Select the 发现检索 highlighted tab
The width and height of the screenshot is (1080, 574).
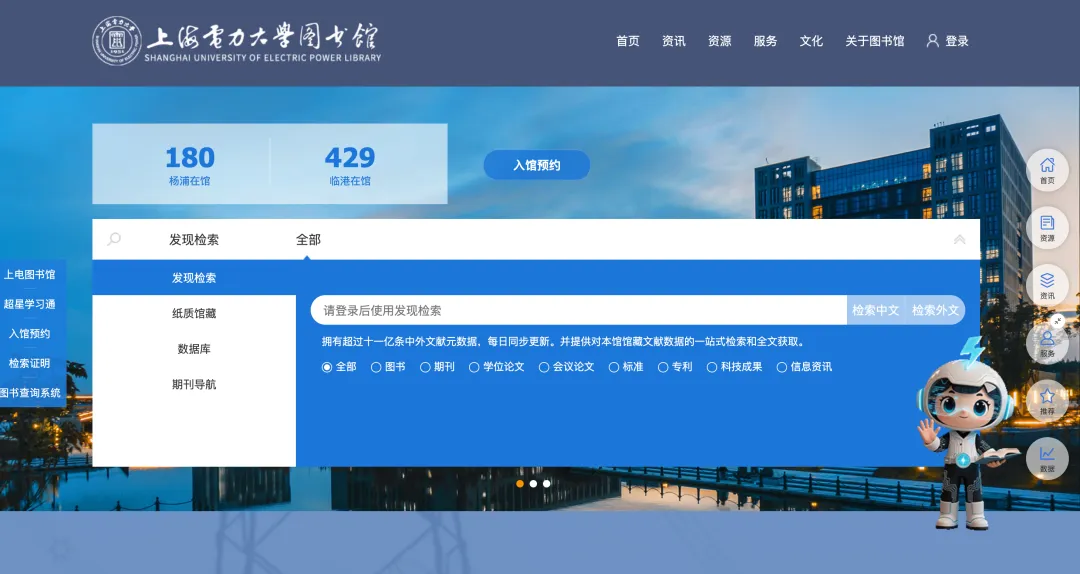(194, 278)
